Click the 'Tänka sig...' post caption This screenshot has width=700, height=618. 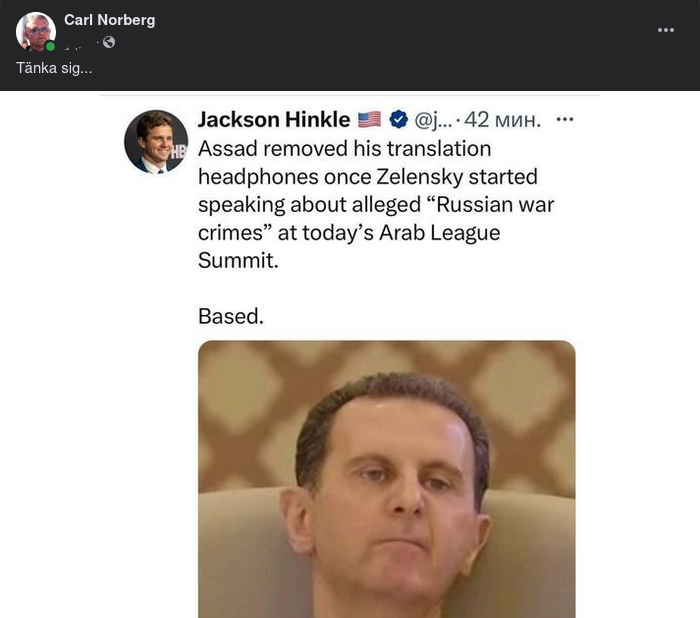(54, 68)
